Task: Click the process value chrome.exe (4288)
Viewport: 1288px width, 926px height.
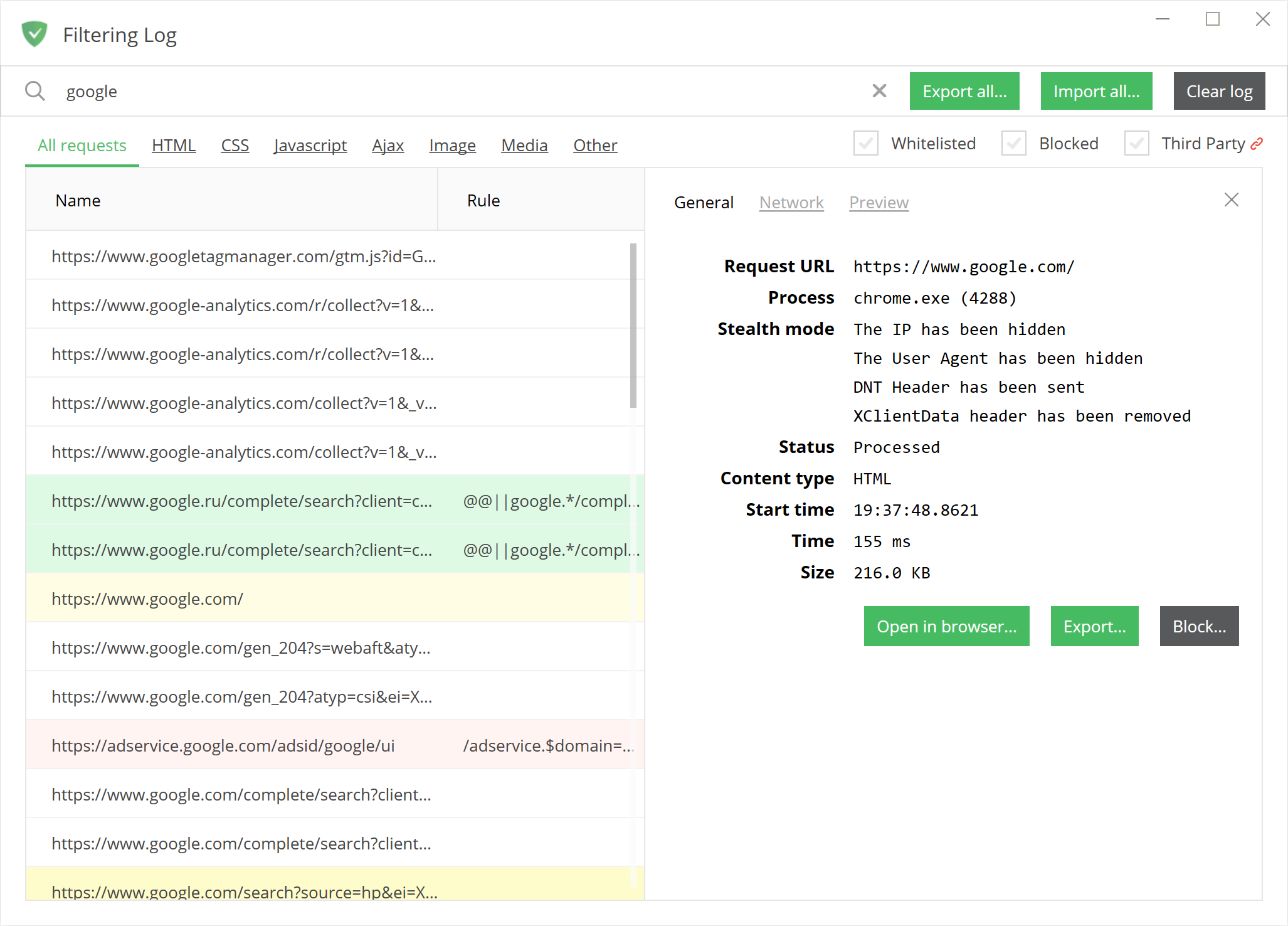Action: tap(935, 298)
